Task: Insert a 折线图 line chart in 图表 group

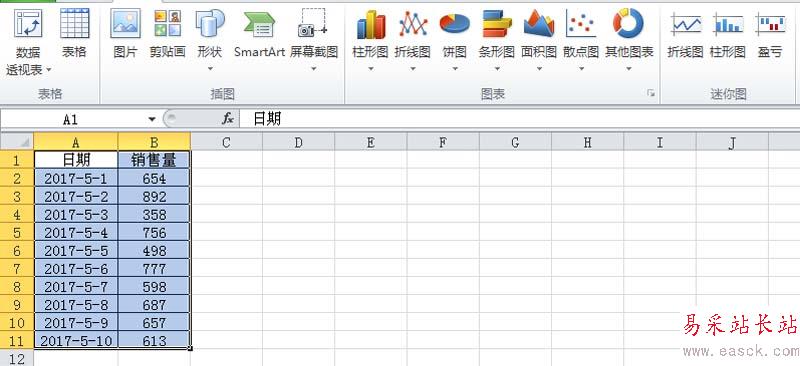Action: (413, 24)
